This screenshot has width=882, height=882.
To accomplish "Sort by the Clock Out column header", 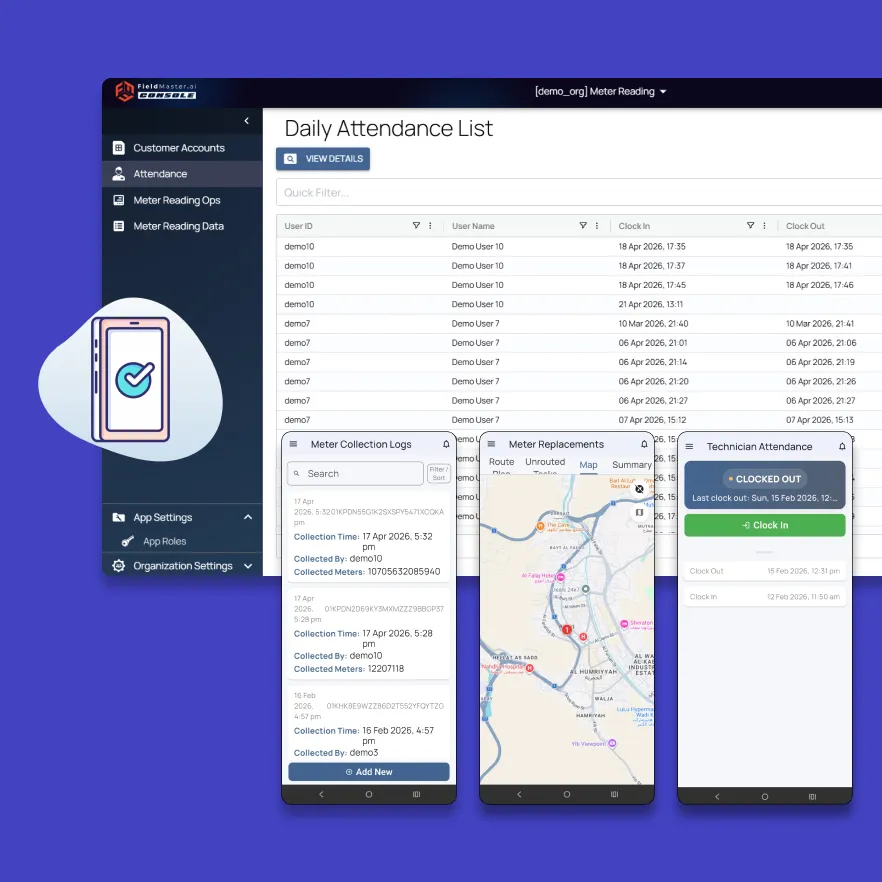I will [805, 226].
